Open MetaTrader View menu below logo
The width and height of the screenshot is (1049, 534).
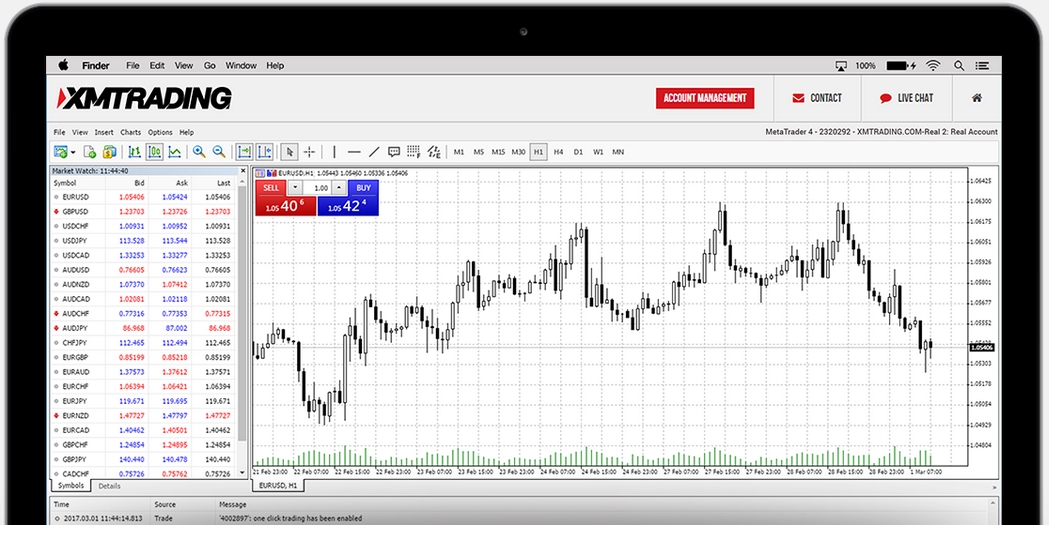[80, 132]
